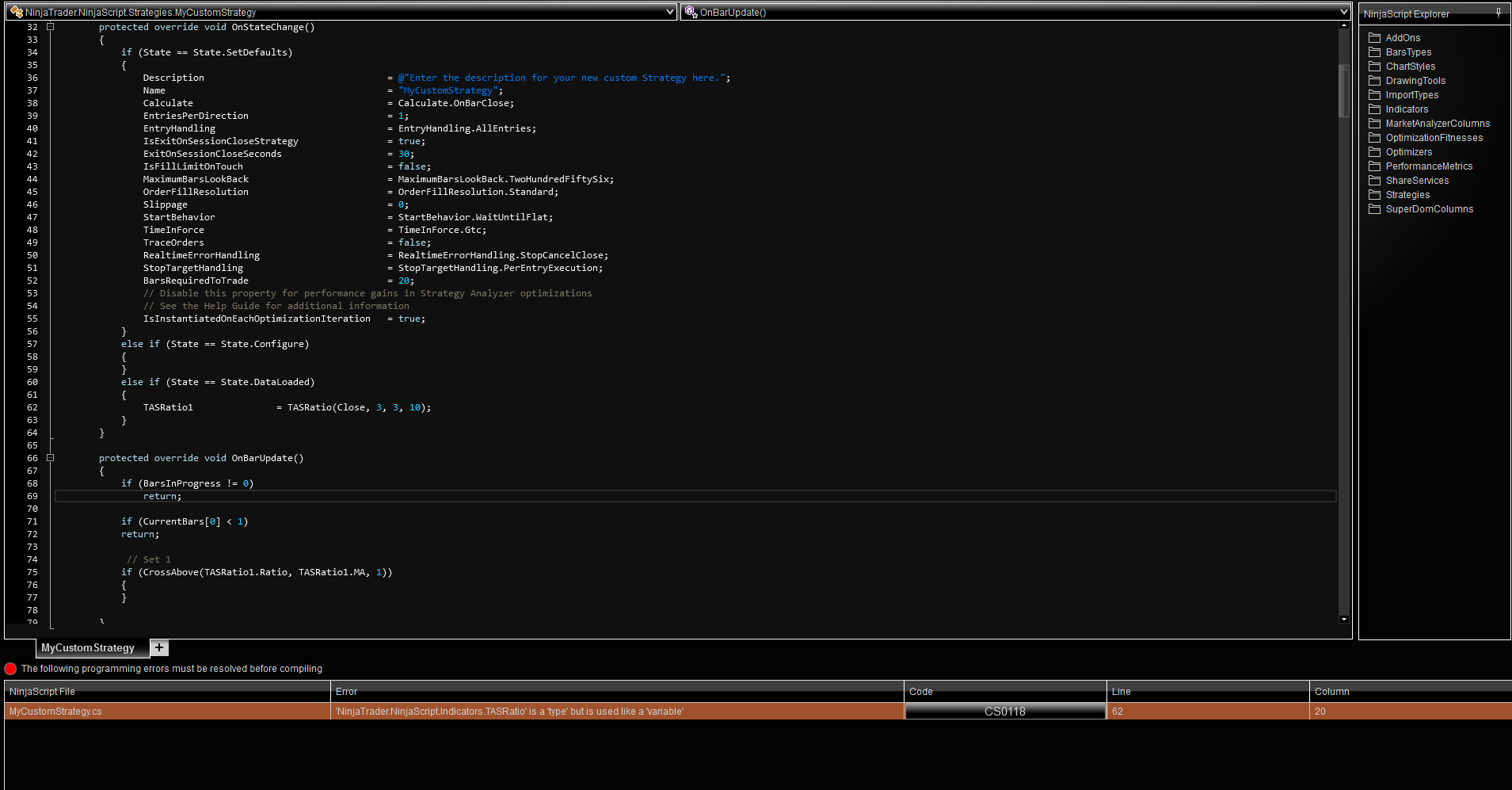This screenshot has width=1512, height=790.
Task: Select the BarsTypes tree item
Action: (x=1408, y=52)
